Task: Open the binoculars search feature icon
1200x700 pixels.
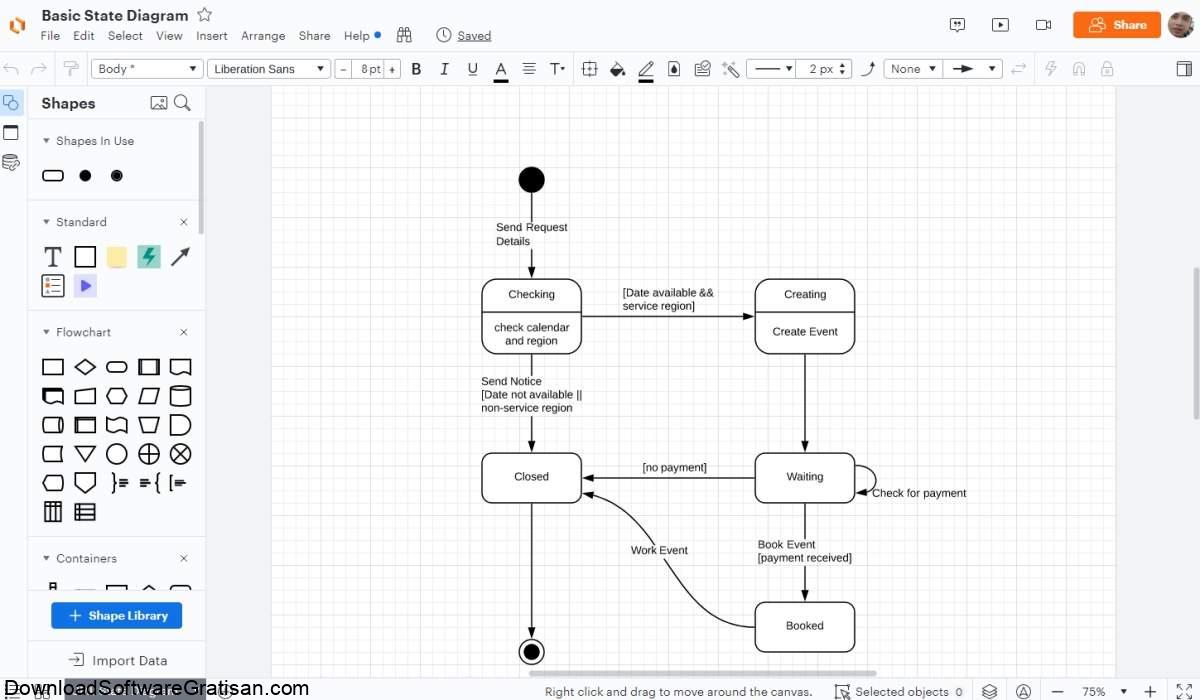Action: (x=404, y=35)
